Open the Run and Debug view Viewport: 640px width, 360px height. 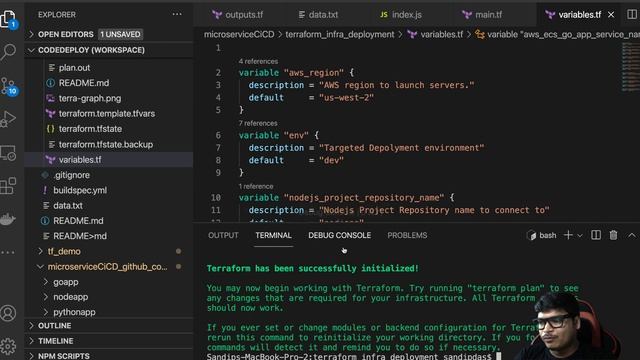8,119
